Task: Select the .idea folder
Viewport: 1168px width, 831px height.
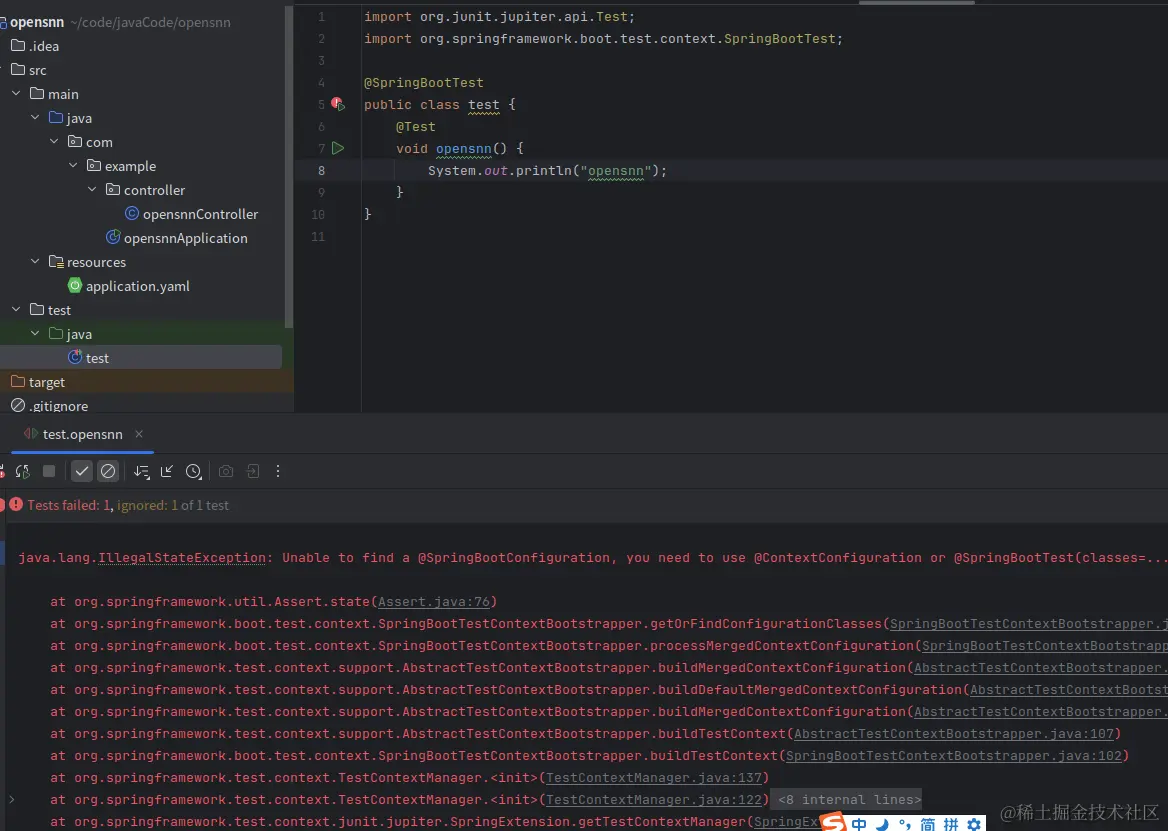Action: [x=44, y=46]
